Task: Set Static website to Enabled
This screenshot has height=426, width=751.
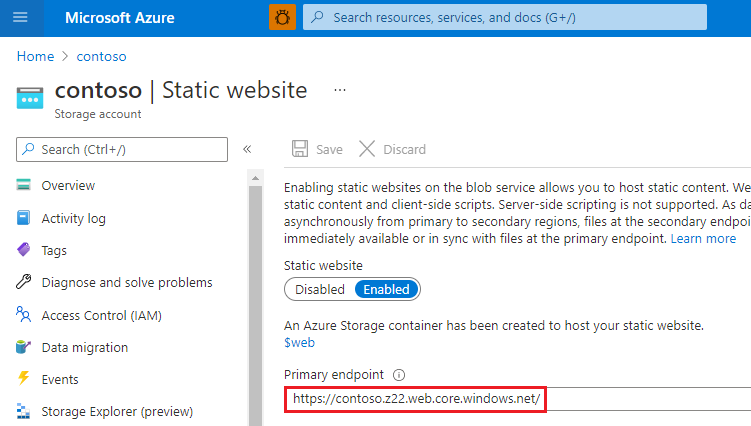Action: pyautogui.click(x=386, y=289)
